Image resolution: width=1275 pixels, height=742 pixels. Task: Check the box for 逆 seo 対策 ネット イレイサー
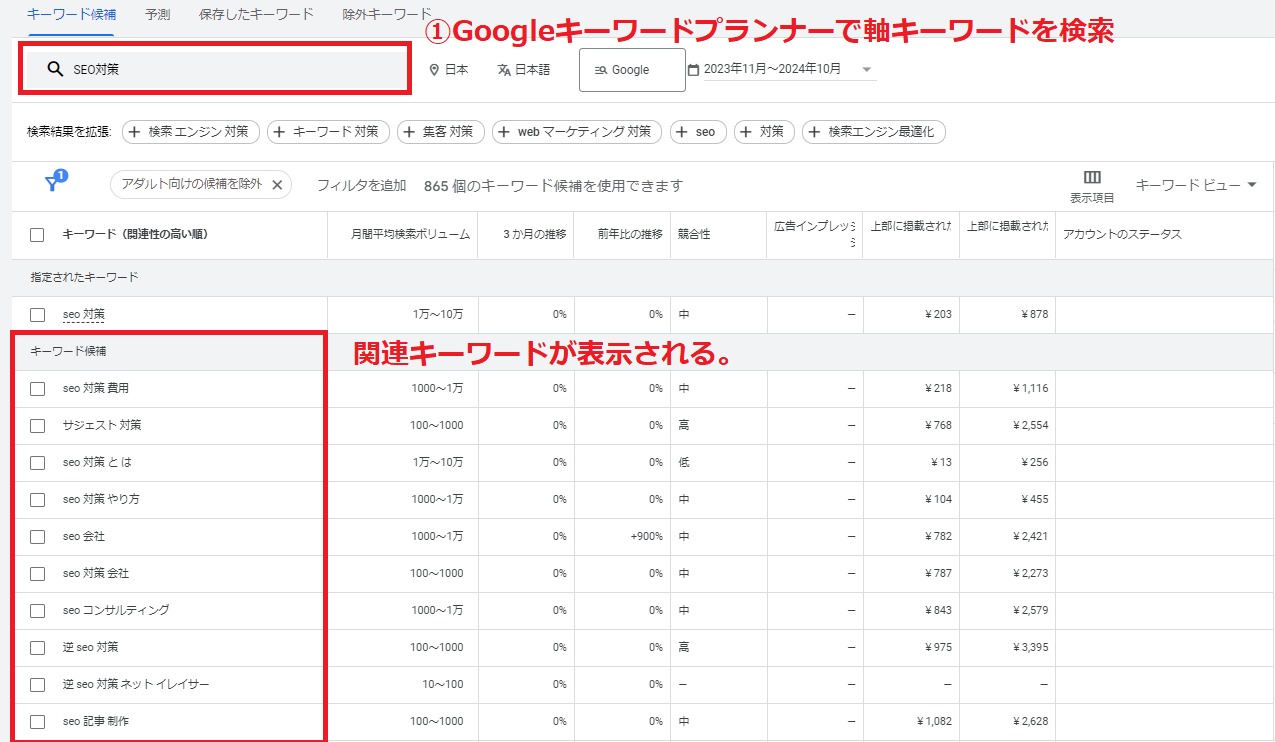point(37,685)
